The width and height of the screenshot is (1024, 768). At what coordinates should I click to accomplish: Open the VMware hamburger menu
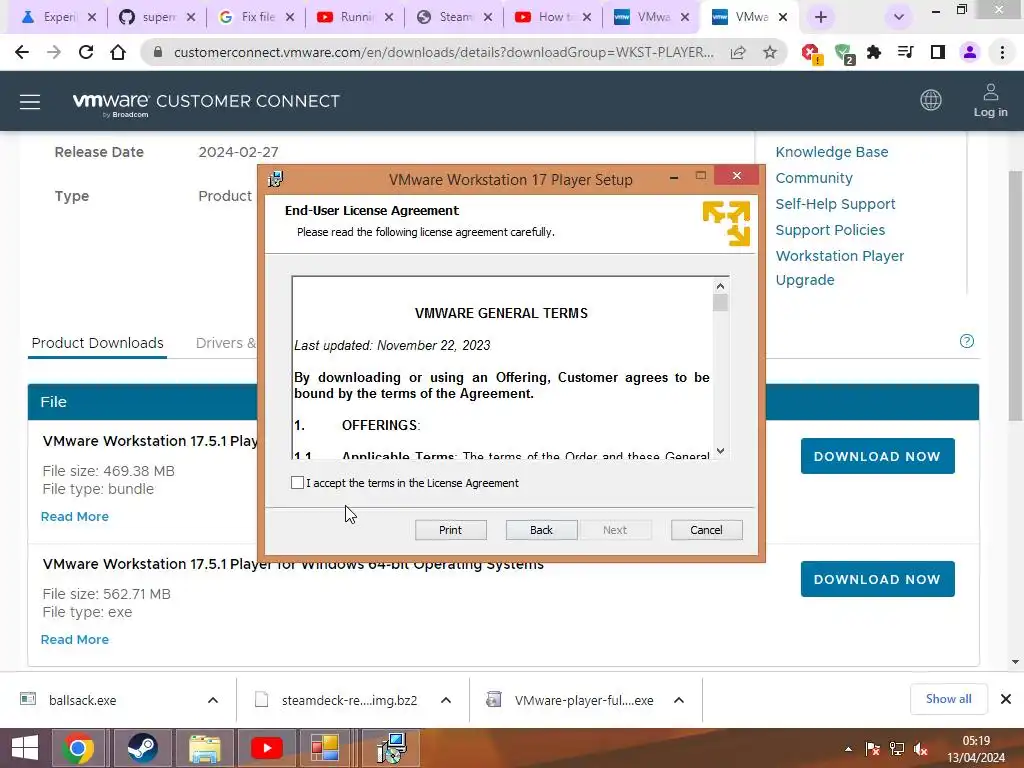[x=30, y=102]
